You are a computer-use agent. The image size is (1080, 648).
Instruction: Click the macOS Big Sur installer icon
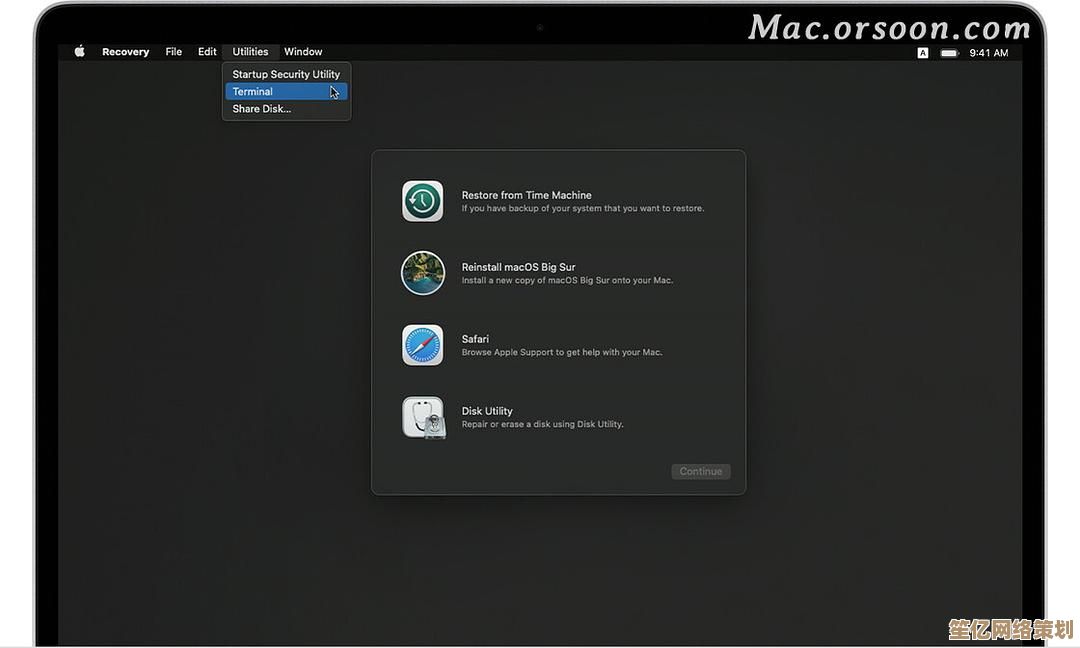point(422,273)
